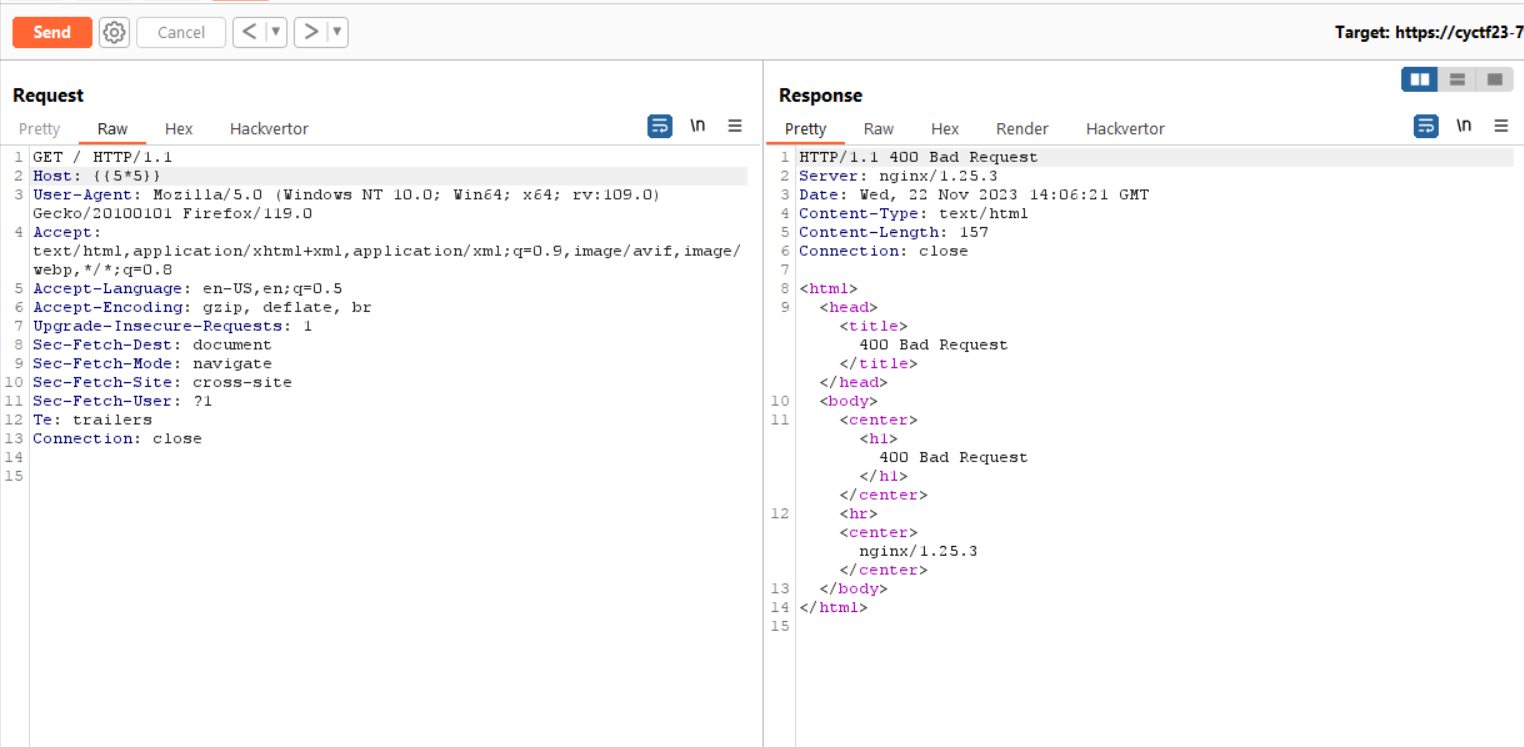Click Upgrade-Insecure-Requests header line
This screenshot has width=1524, height=747.
tap(172, 326)
